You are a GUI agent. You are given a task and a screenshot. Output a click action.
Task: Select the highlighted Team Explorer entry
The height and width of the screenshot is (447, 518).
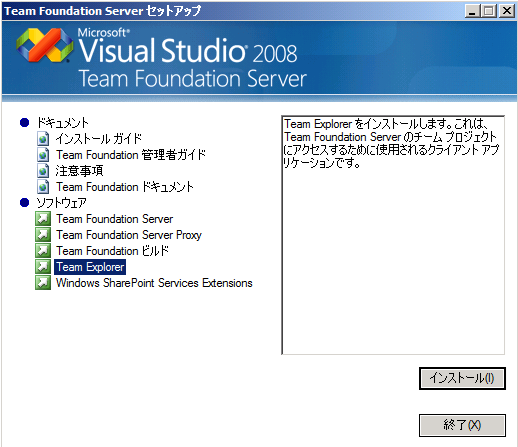click(90, 267)
